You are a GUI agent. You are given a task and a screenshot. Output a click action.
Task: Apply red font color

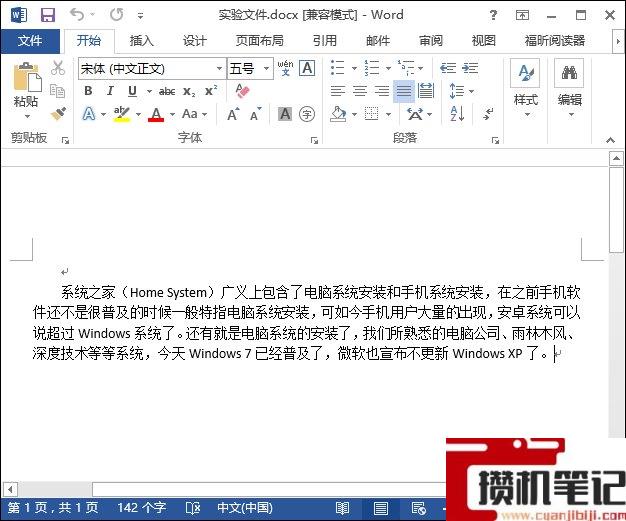pyautogui.click(x=156, y=114)
